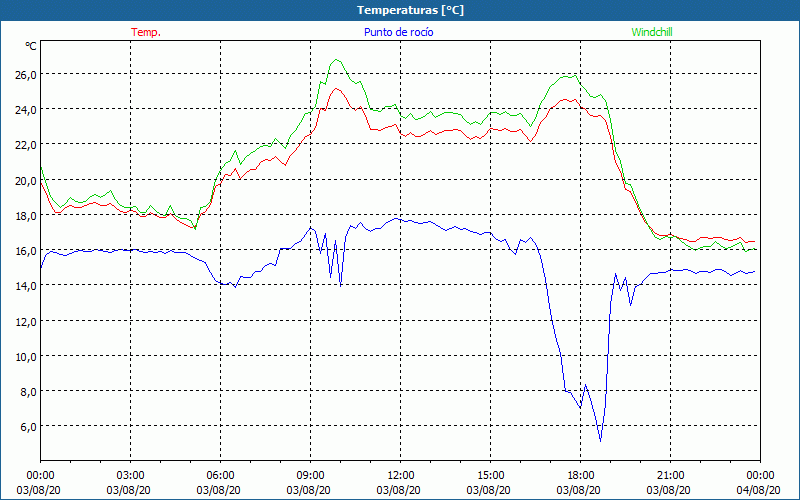Image resolution: width=800 pixels, height=500 pixels.
Task: Click the 16,0 y-axis value
Action: tap(25, 251)
